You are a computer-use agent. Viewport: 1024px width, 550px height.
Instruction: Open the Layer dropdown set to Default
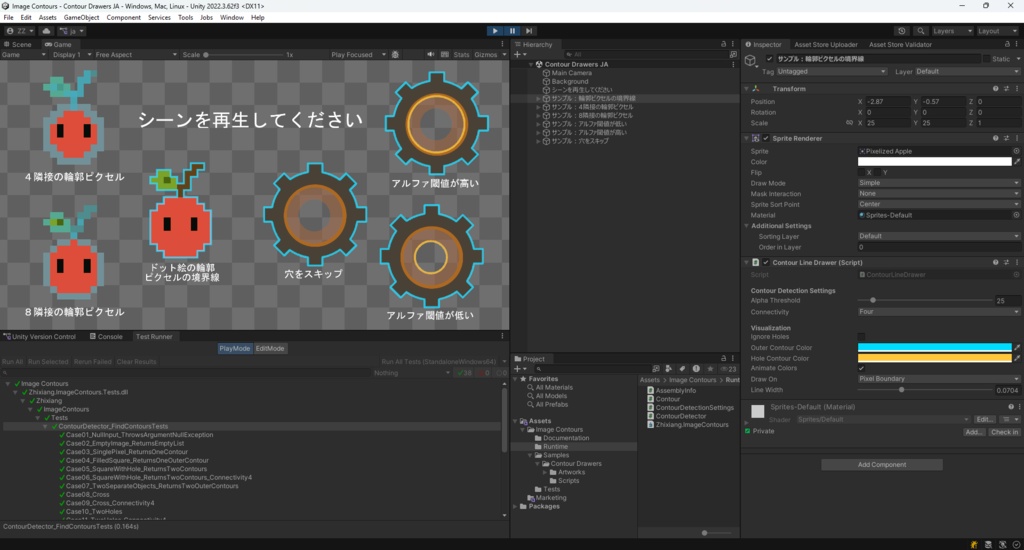pos(968,72)
